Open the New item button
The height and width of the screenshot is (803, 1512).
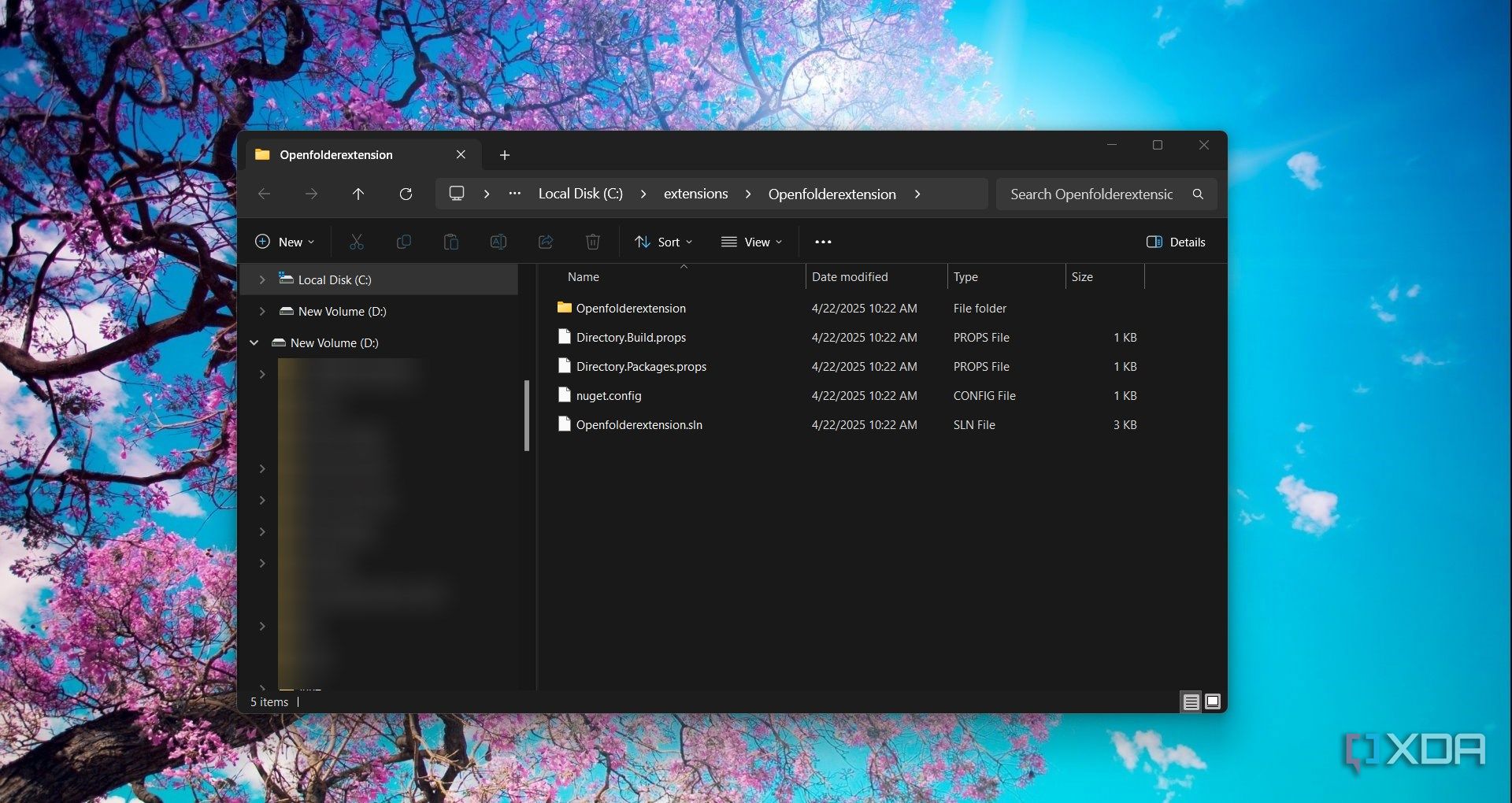point(285,242)
